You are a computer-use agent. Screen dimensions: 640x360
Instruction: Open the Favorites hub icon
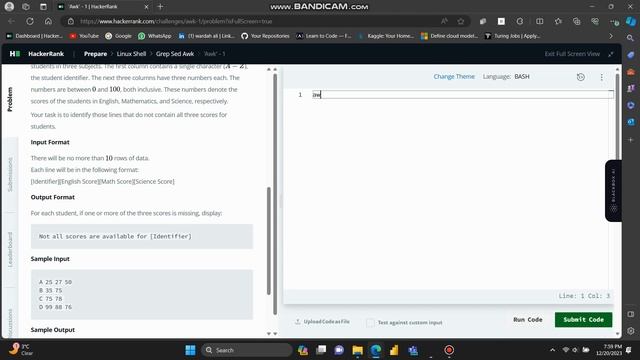[558, 21]
